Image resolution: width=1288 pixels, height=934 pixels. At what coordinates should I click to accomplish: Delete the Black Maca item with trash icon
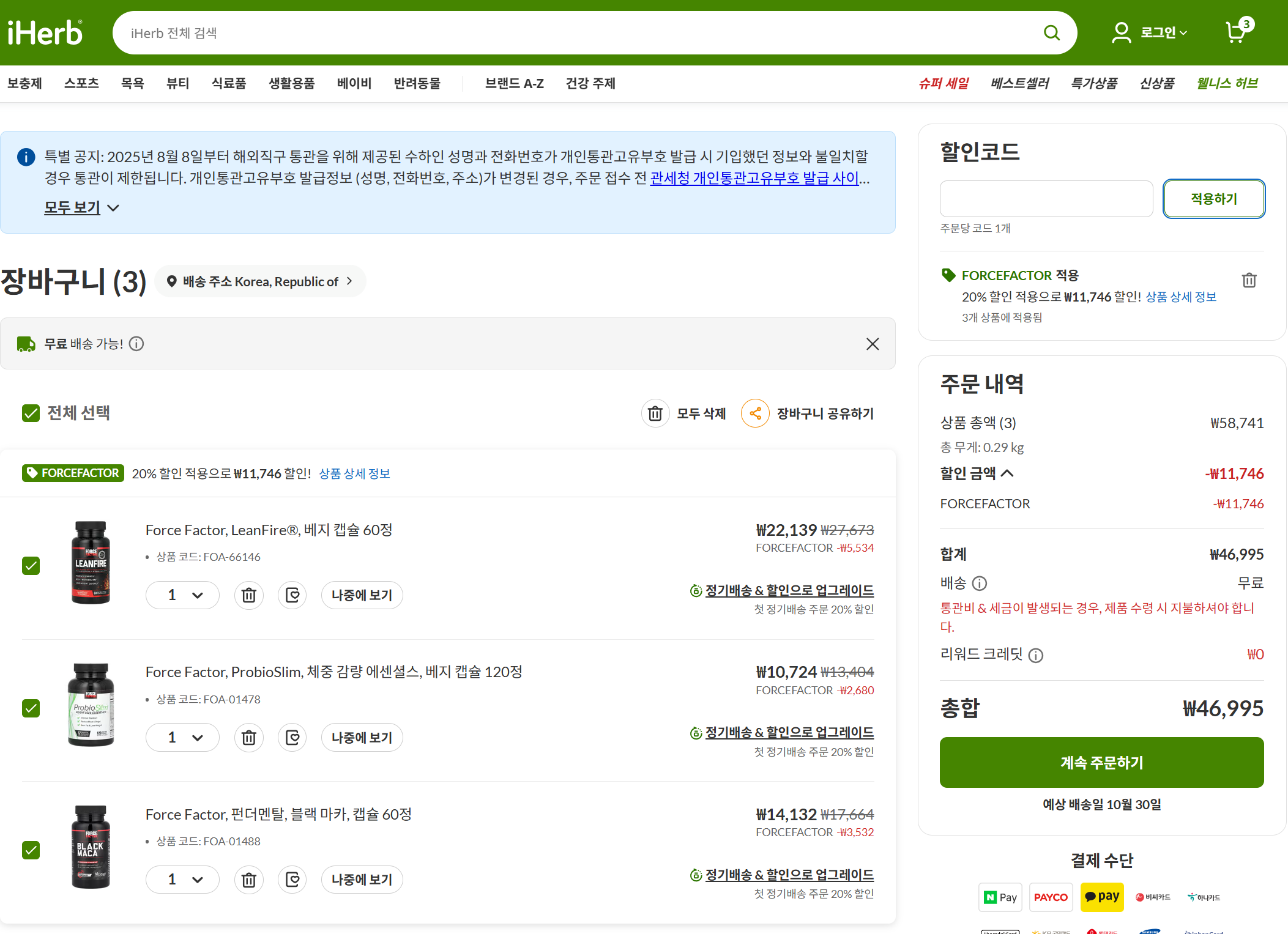(248, 880)
